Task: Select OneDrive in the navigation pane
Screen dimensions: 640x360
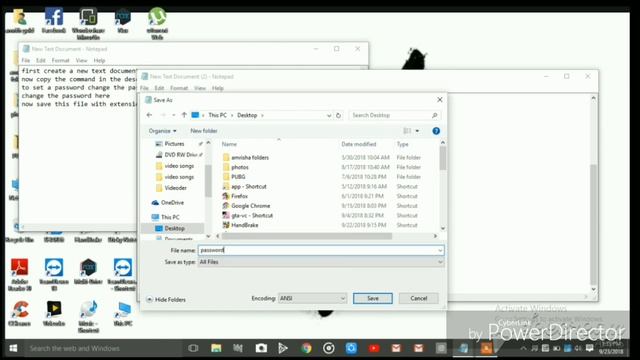Action: 172,203
